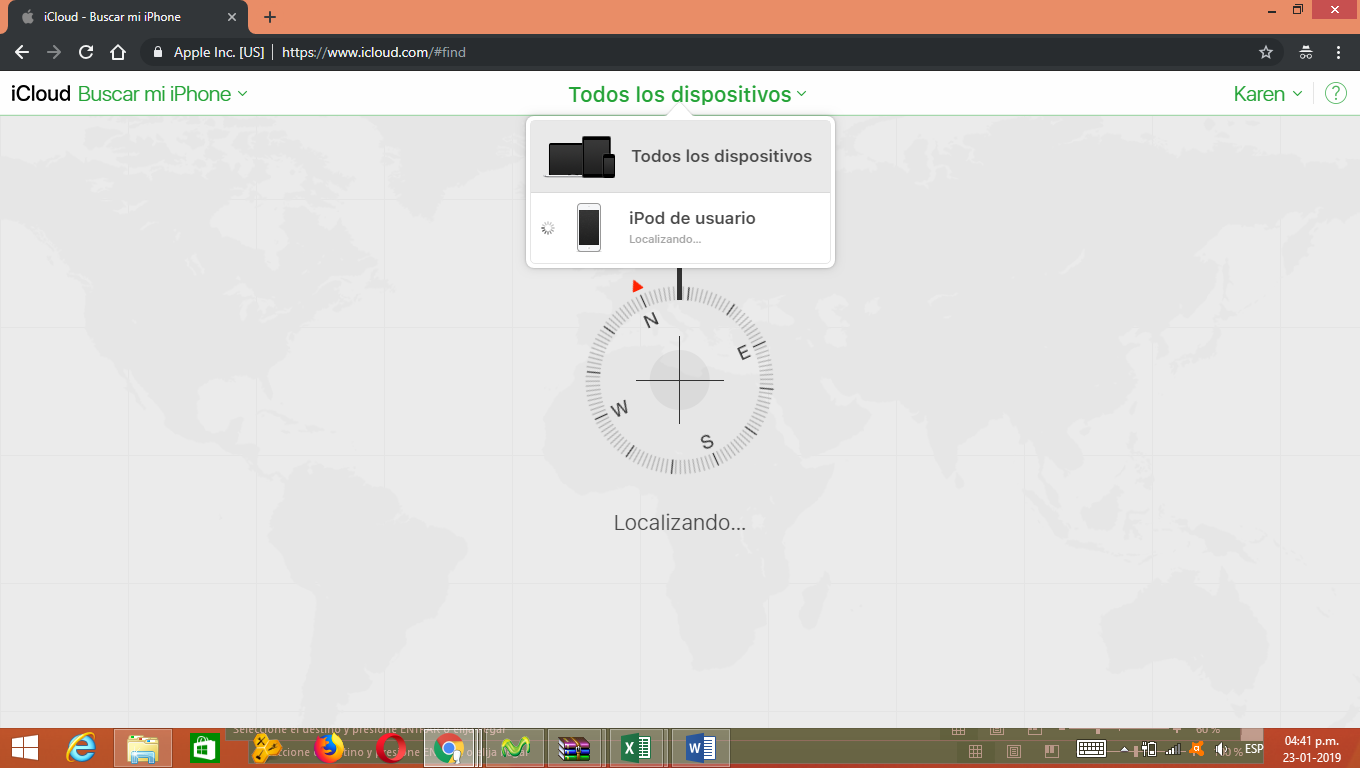Bookmark this page with the star

coord(1266,52)
